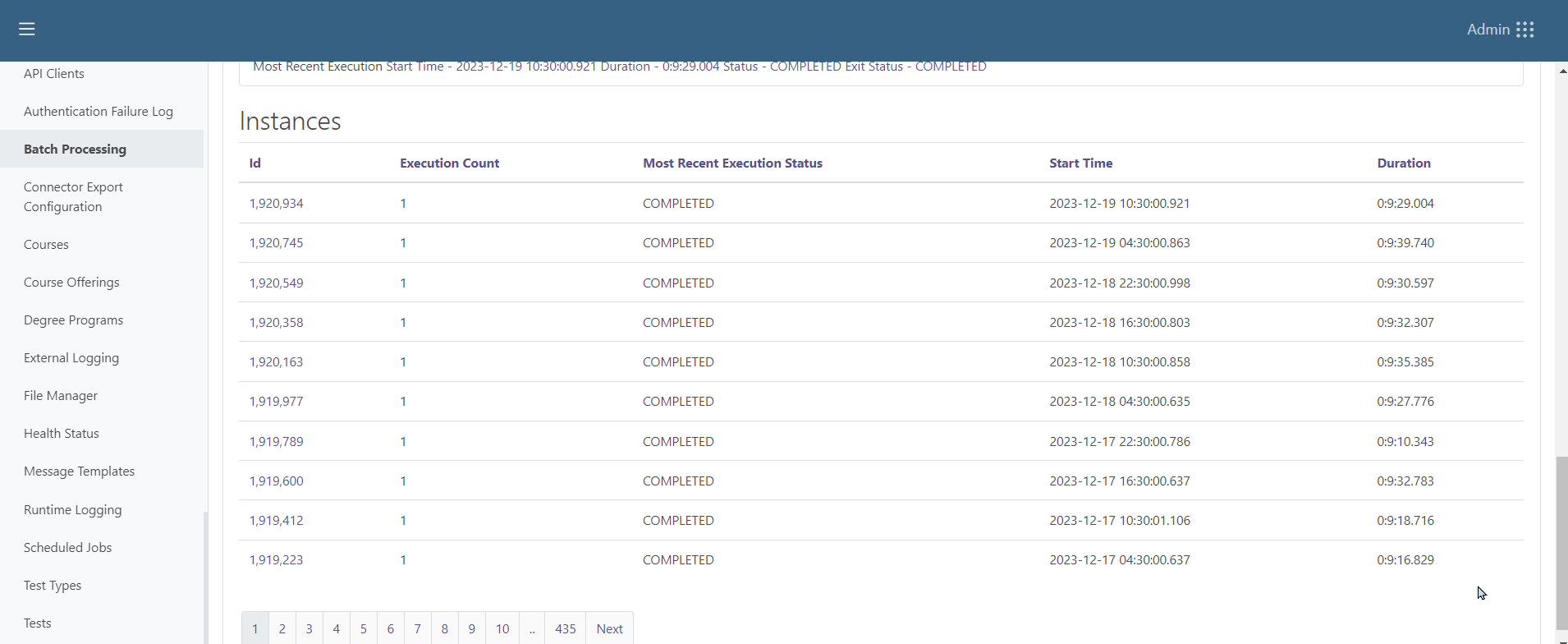Image resolution: width=1568 pixels, height=644 pixels.
Task: Click the page vertical scrollbar thumb
Action: point(1562,542)
